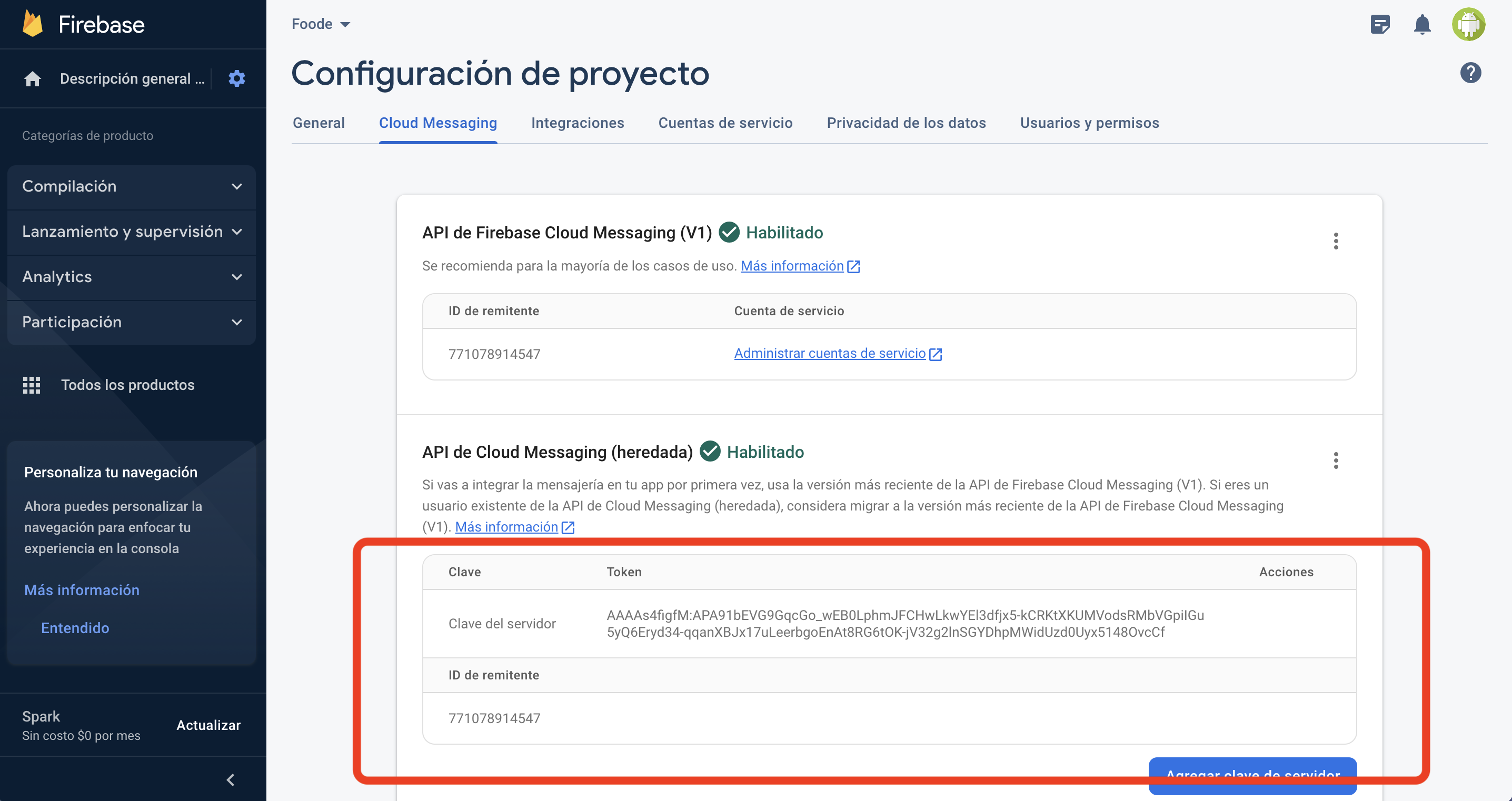Open the three-dot menu for the legacy Cloud Messaging API
The image size is (1512, 801).
tap(1336, 460)
